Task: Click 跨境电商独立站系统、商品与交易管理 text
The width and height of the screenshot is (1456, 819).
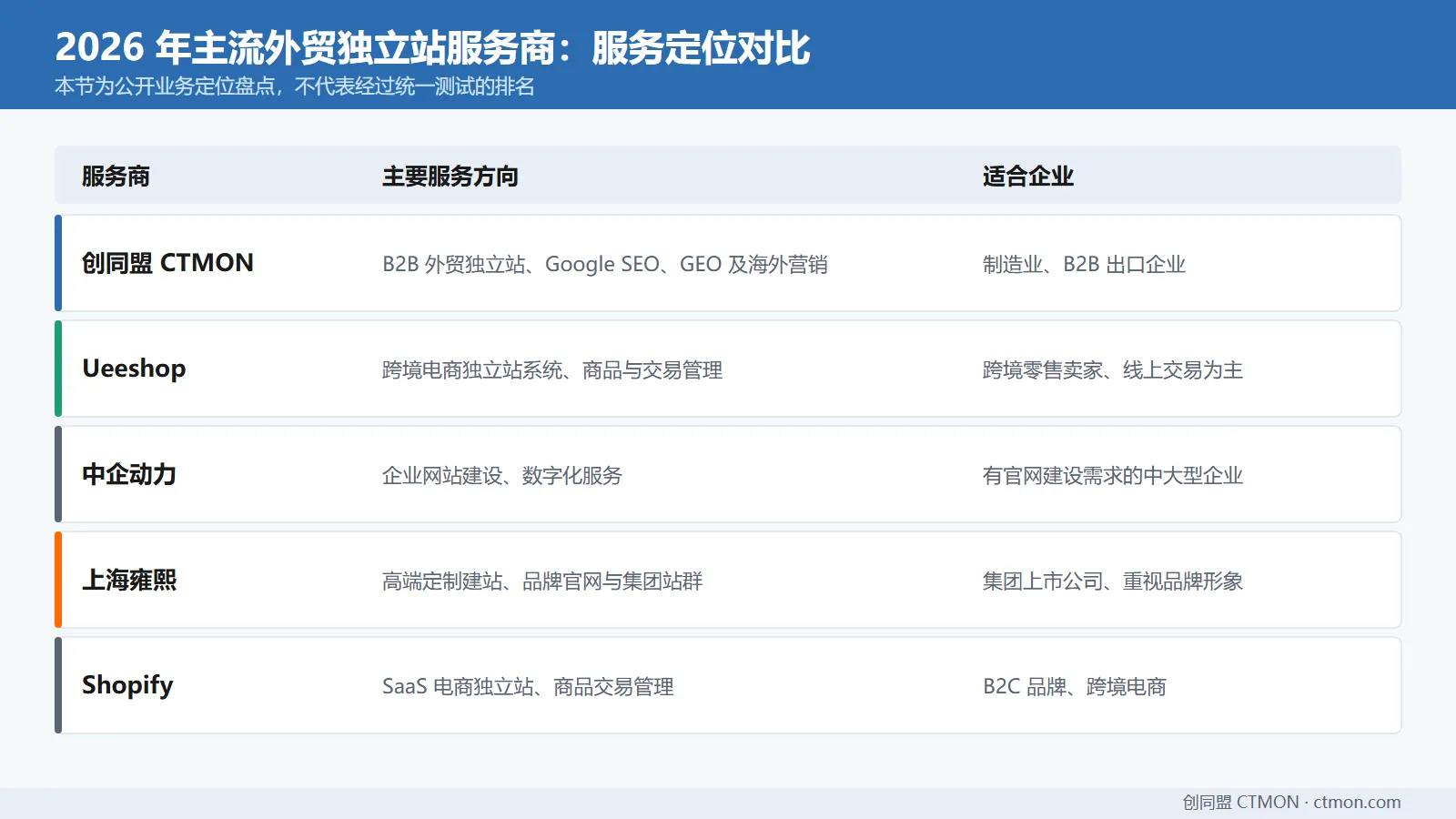Action: (552, 370)
